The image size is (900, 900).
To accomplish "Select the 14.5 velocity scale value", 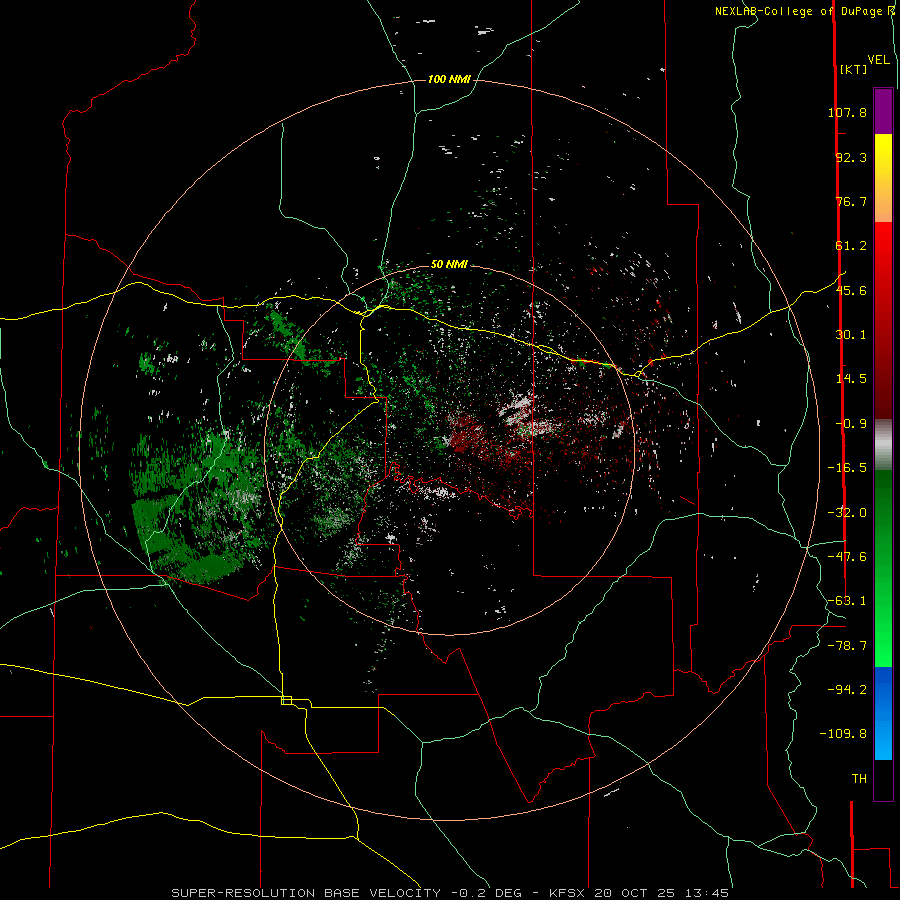I will [851, 379].
